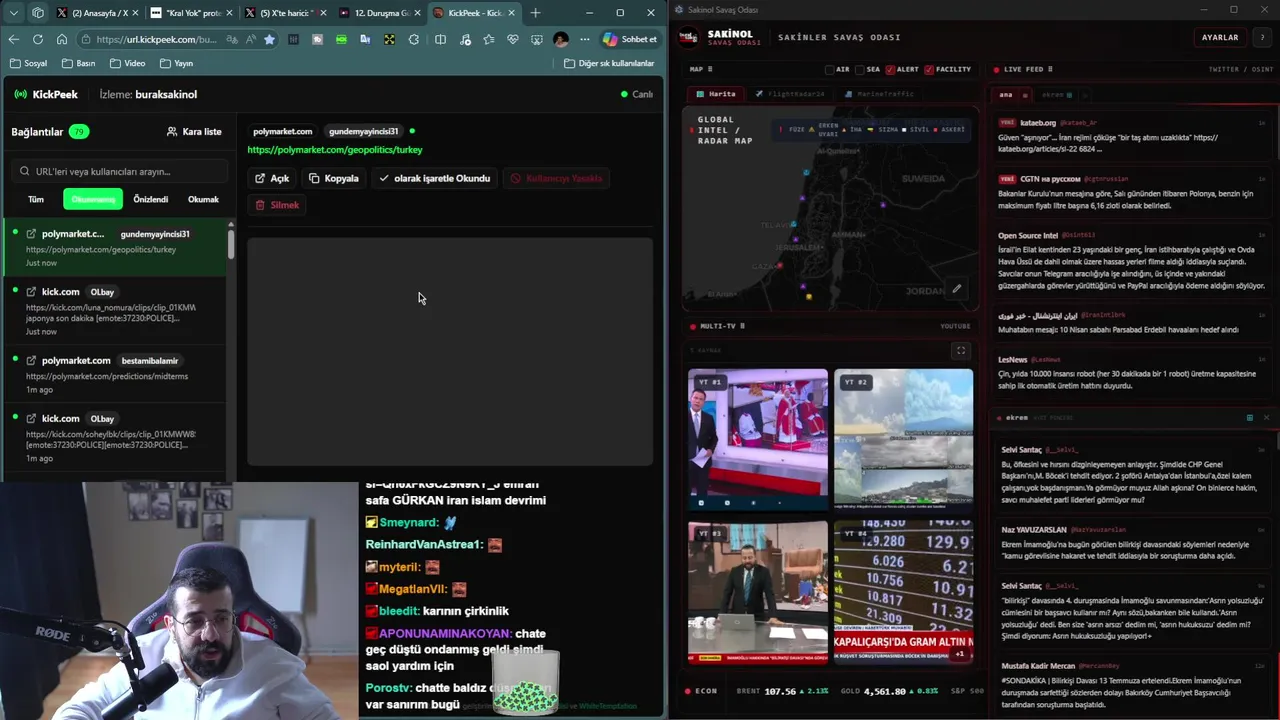This screenshot has width=1280, height=720.
Task: Click the KickPeek logo icon
Action: click(x=20, y=94)
